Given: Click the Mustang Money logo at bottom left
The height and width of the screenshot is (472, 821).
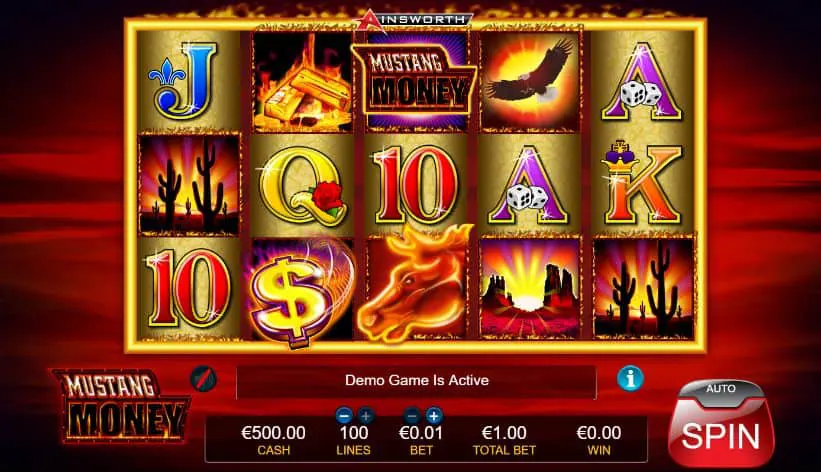Looking at the screenshot, I should coord(121,407).
